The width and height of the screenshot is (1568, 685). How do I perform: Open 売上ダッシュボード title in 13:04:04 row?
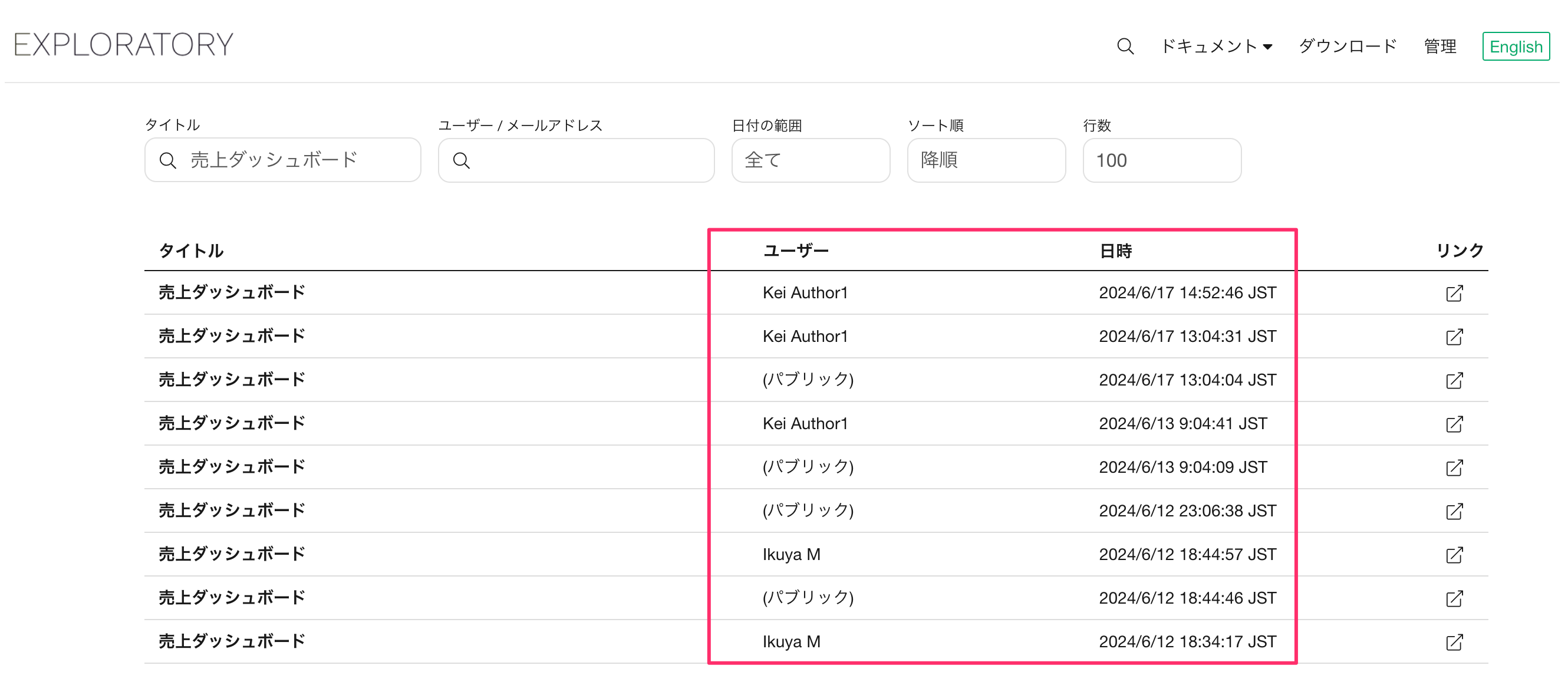pos(231,380)
